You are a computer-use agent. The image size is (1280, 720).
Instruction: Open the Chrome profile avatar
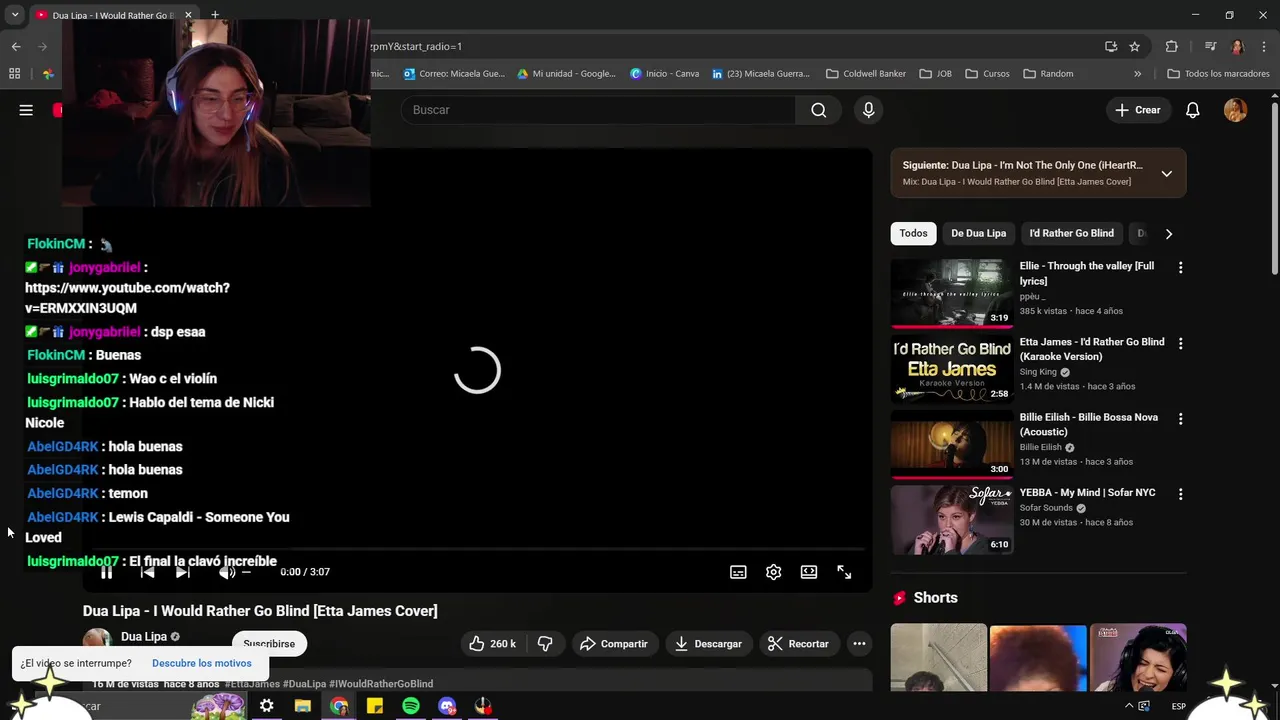pos(1237,46)
